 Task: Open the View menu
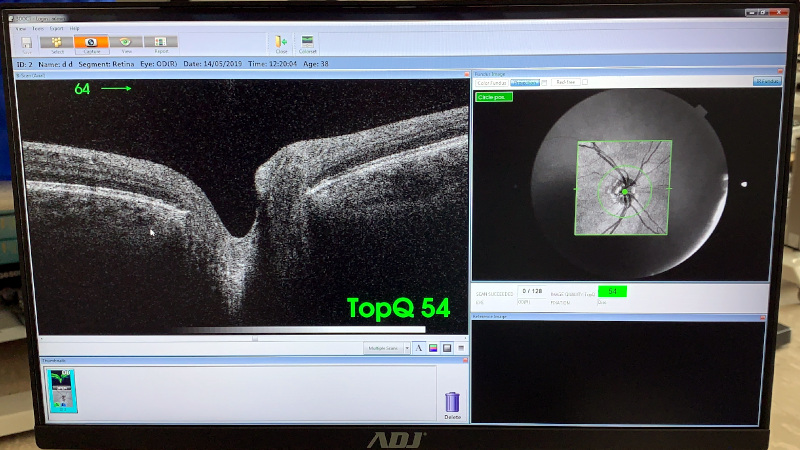point(21,28)
